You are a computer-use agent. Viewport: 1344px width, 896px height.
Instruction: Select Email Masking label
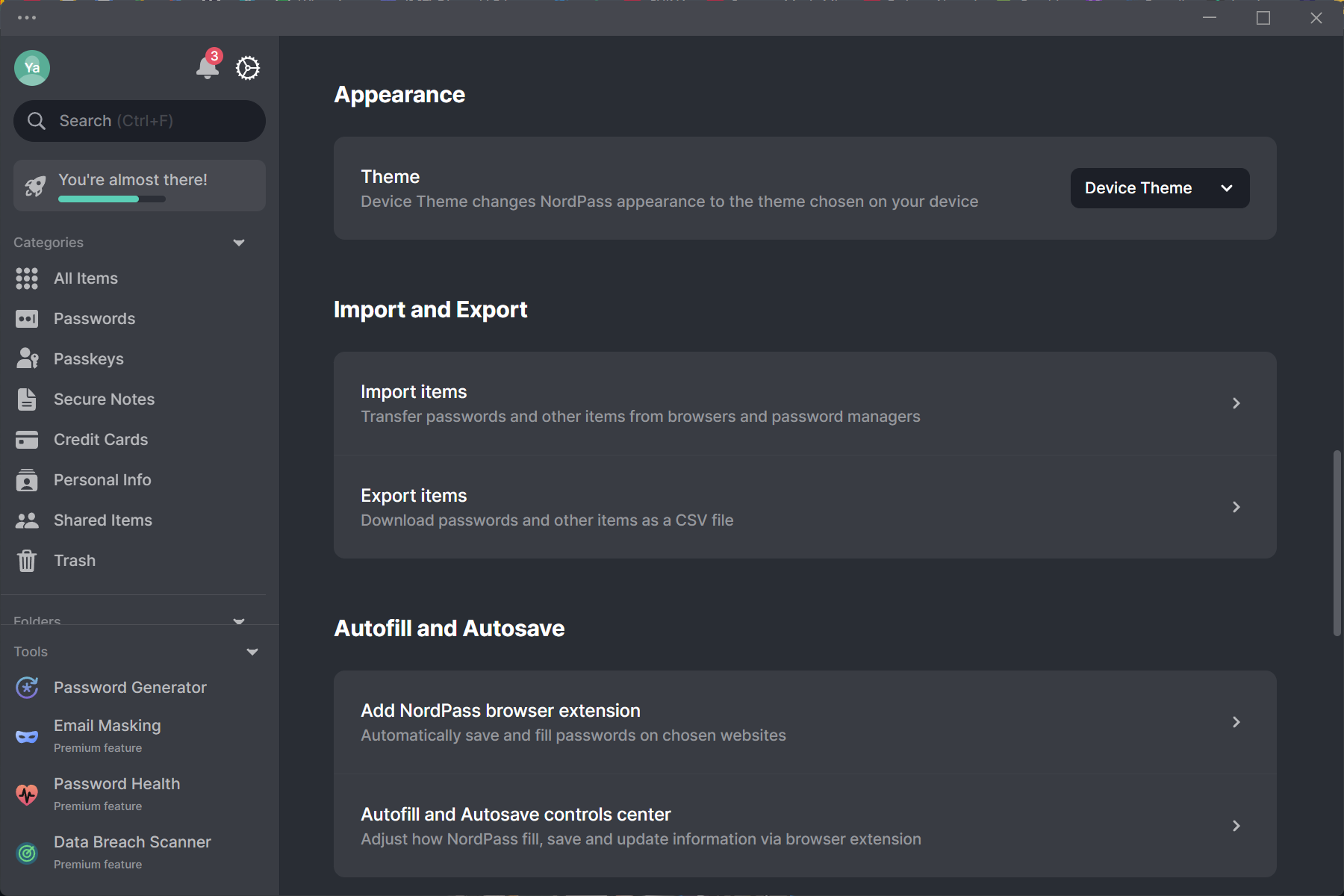(x=108, y=726)
